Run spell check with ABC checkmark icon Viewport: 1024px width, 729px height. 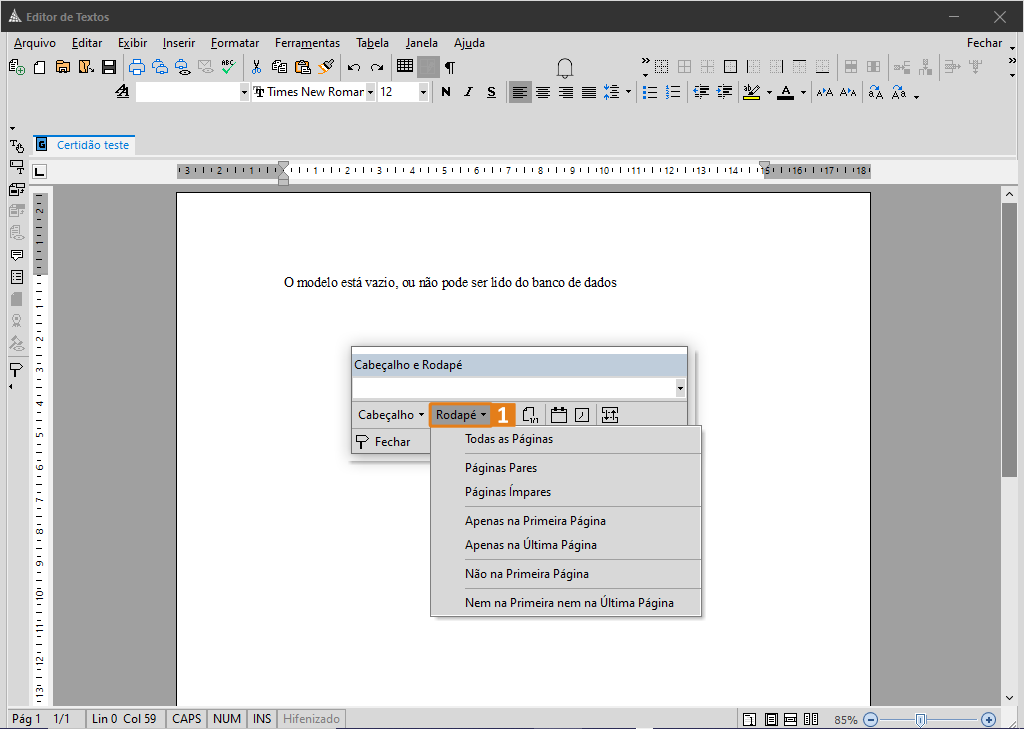point(228,67)
